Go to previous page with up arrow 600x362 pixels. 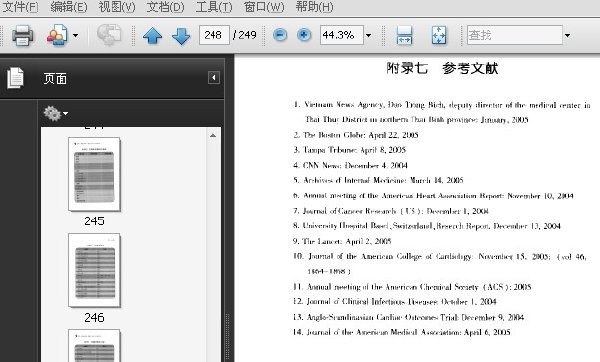coord(152,36)
